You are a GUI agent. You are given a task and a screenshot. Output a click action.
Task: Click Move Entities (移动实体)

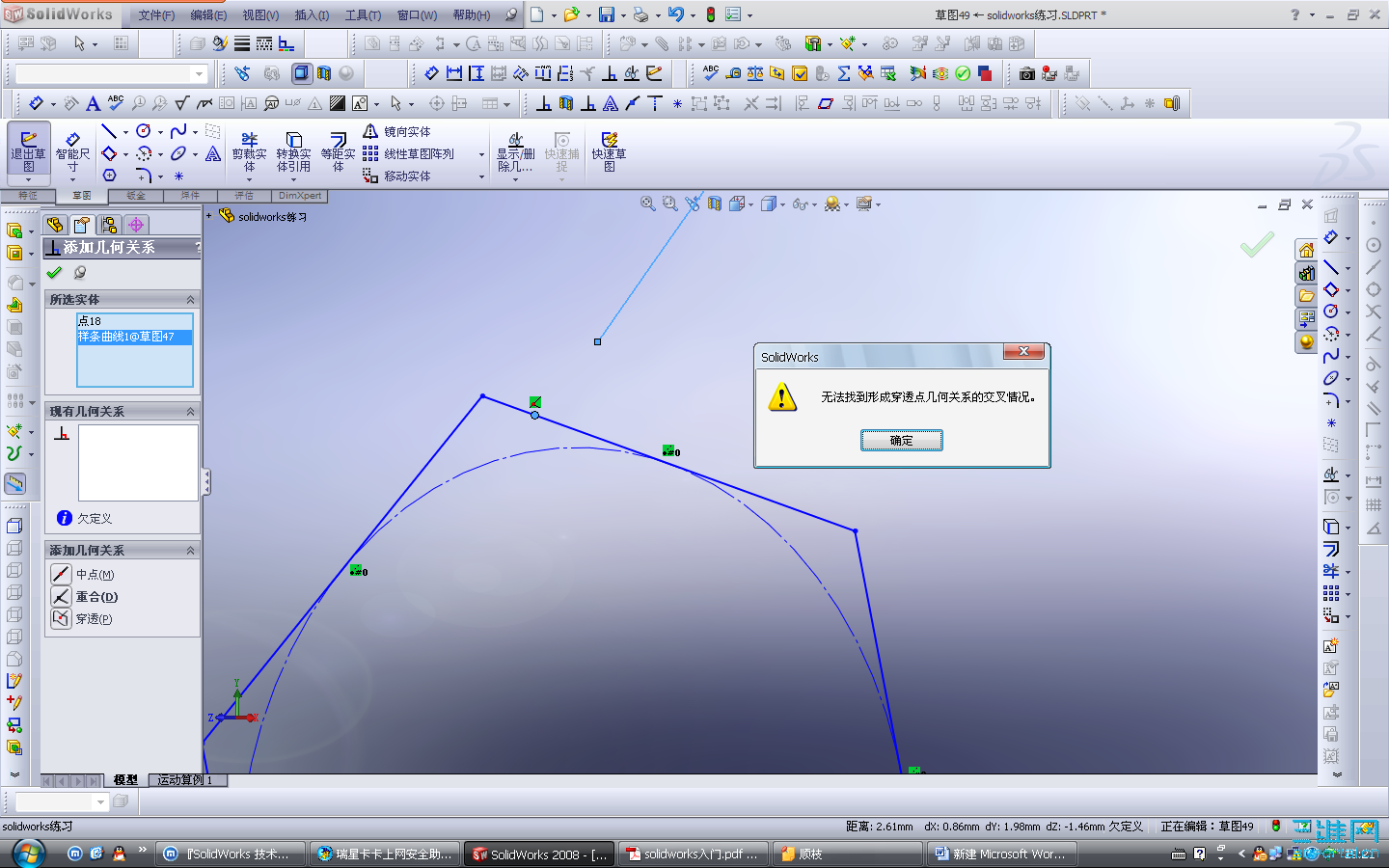point(396,176)
